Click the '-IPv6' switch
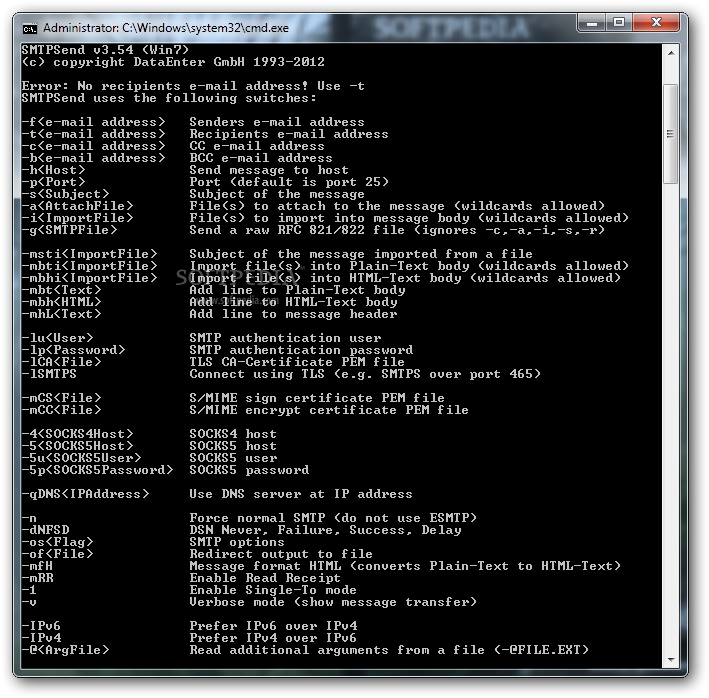 [x=42, y=626]
